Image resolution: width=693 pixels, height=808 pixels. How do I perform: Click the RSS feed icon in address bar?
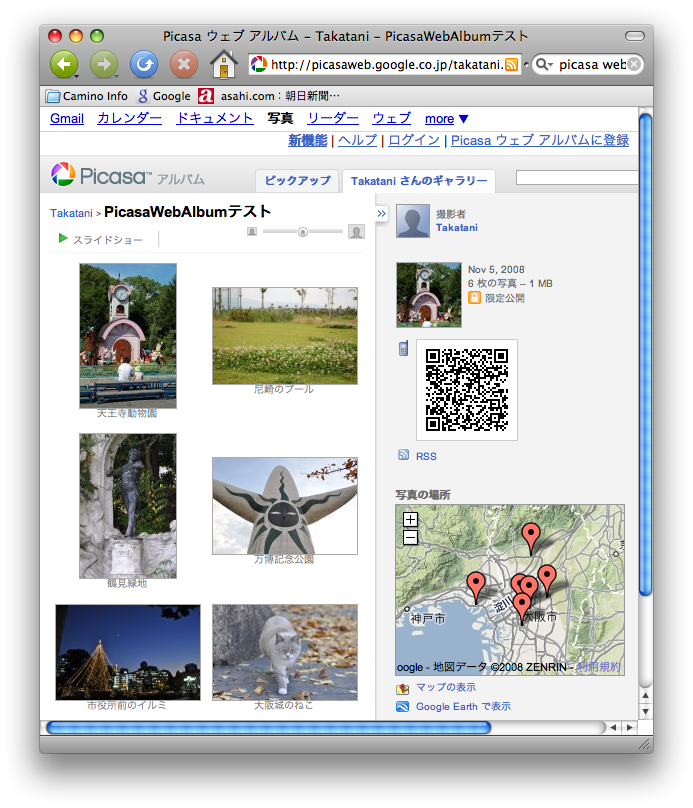coord(511,64)
